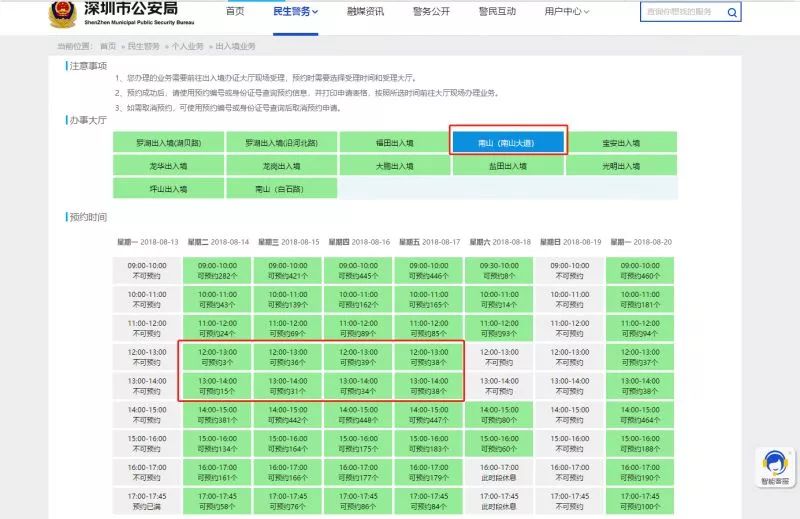This screenshot has width=800, height=519.
Task: Select 福田出入境 service hall
Action: click(395, 143)
